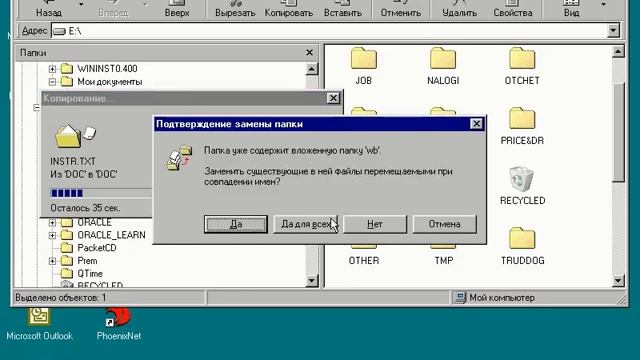Viewport: 640px width, 360px height.
Task: Click Нет button in replace dialog
Action: click(x=375, y=224)
